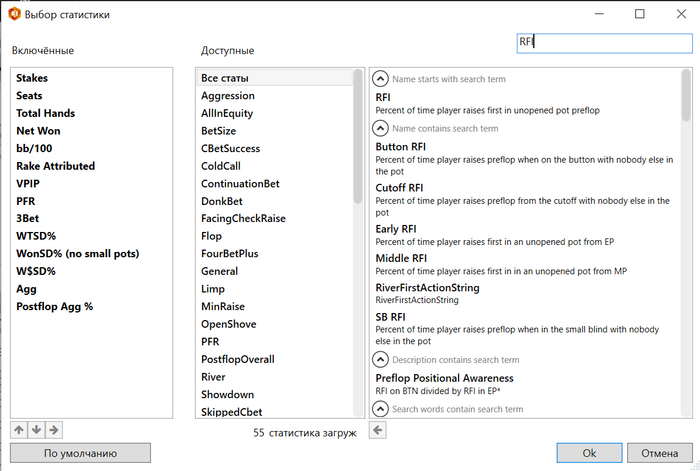Collapse 'Search words contain search term' group
Image resolution: width=700 pixels, height=471 pixels.
[380, 408]
